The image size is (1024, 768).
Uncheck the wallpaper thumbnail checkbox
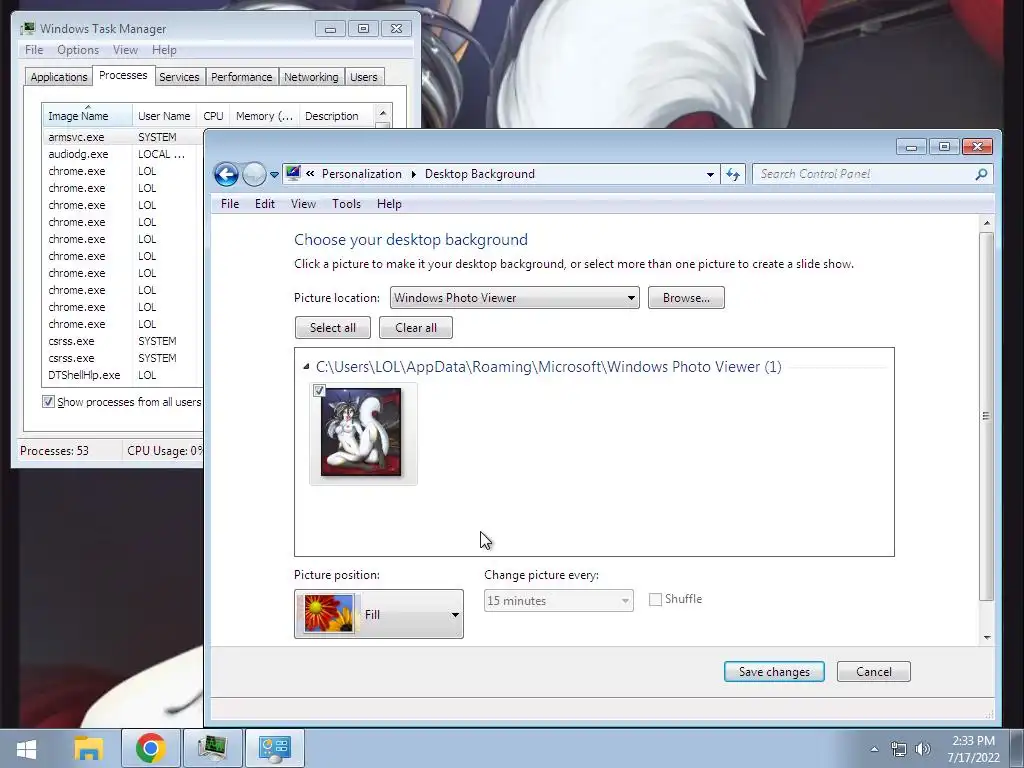pos(319,391)
